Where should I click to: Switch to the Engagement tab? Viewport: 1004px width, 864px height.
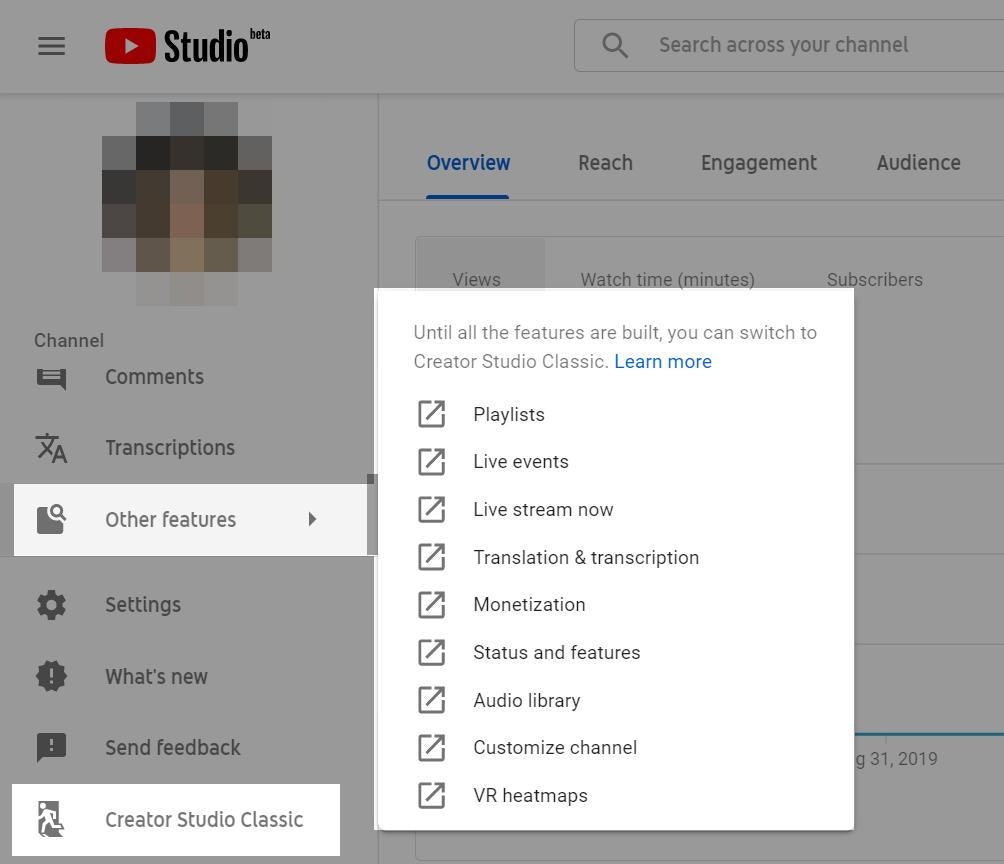point(758,162)
